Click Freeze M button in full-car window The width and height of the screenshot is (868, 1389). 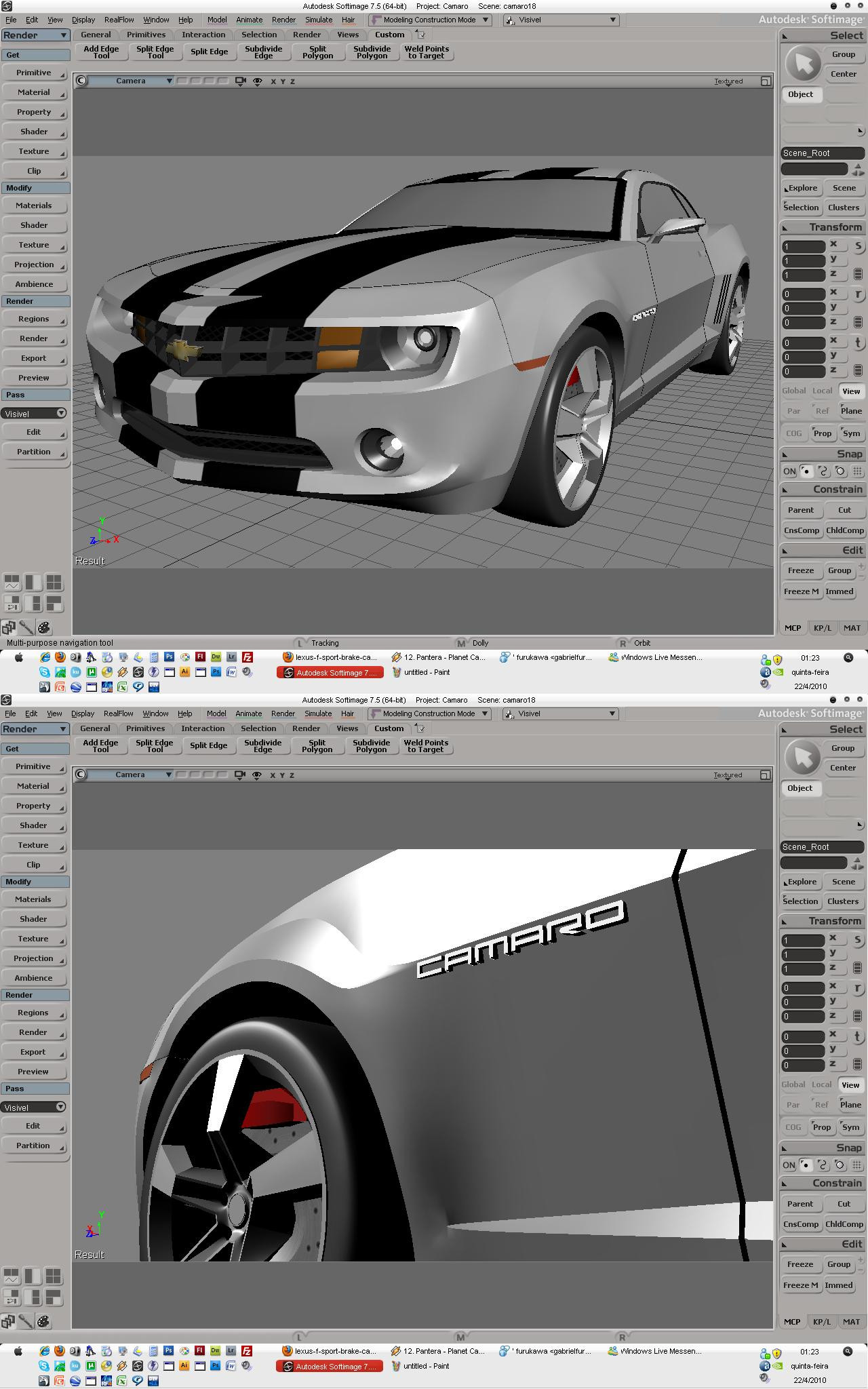coord(802,591)
